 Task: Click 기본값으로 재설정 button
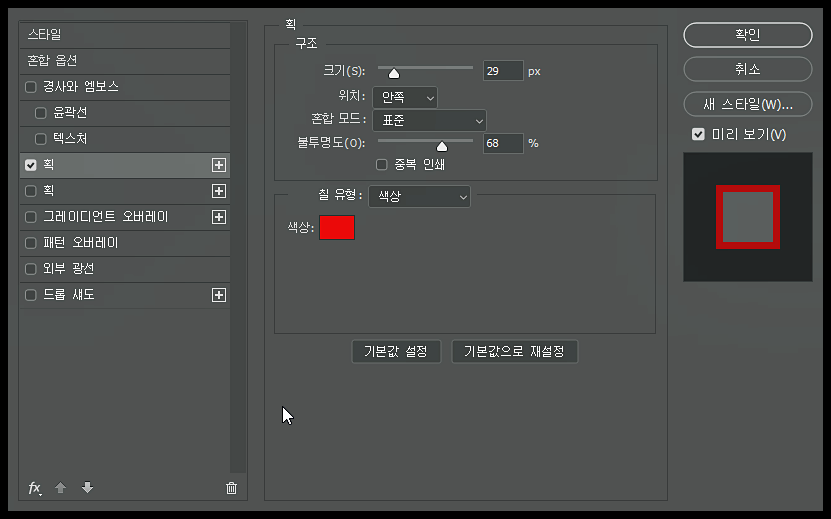click(x=515, y=351)
